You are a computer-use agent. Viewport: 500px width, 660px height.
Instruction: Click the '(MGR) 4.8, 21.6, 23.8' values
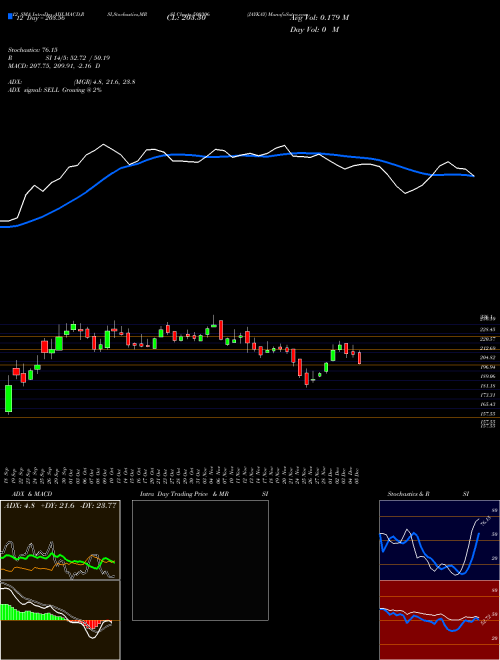pos(104,82)
